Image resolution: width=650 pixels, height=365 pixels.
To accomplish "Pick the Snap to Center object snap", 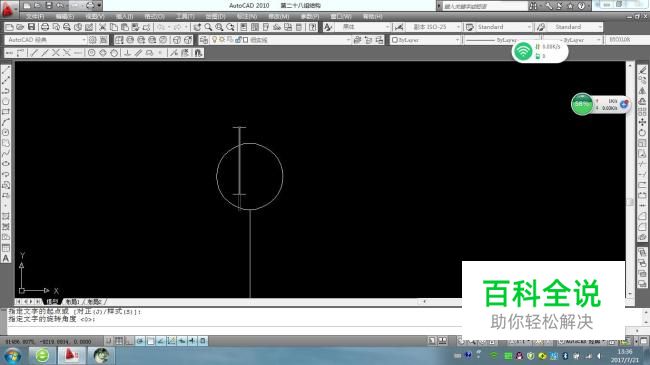I will [92, 53].
